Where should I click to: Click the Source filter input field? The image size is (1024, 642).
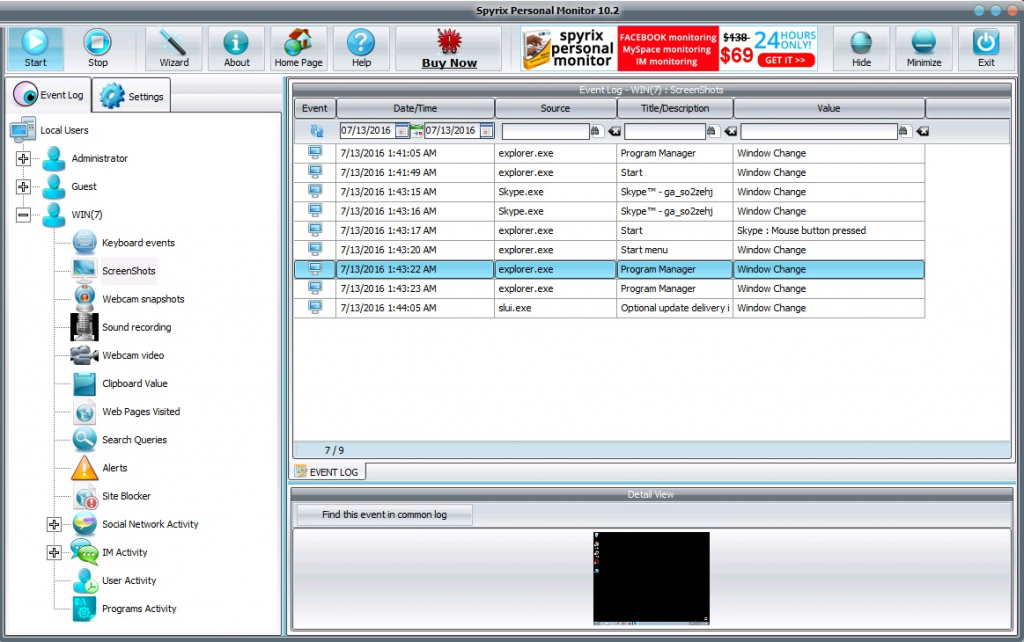(x=545, y=131)
